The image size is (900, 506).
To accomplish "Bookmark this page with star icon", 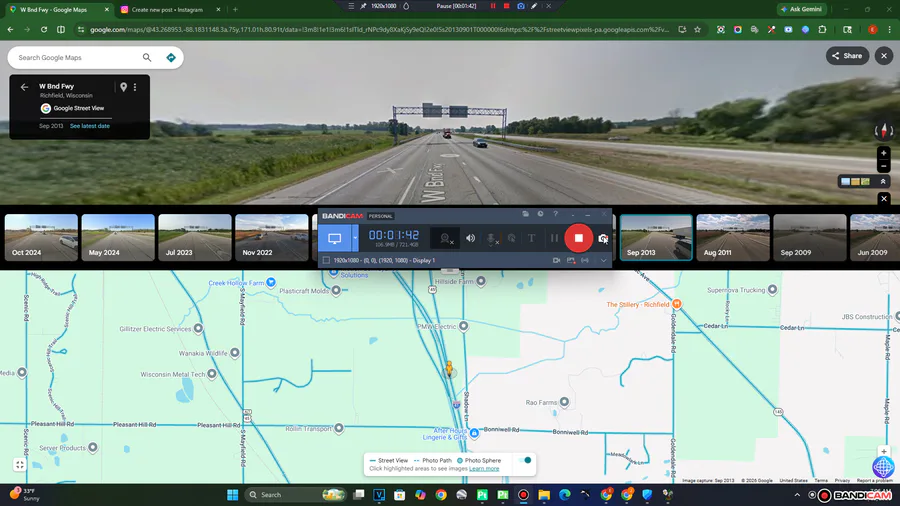I will click(x=697, y=29).
